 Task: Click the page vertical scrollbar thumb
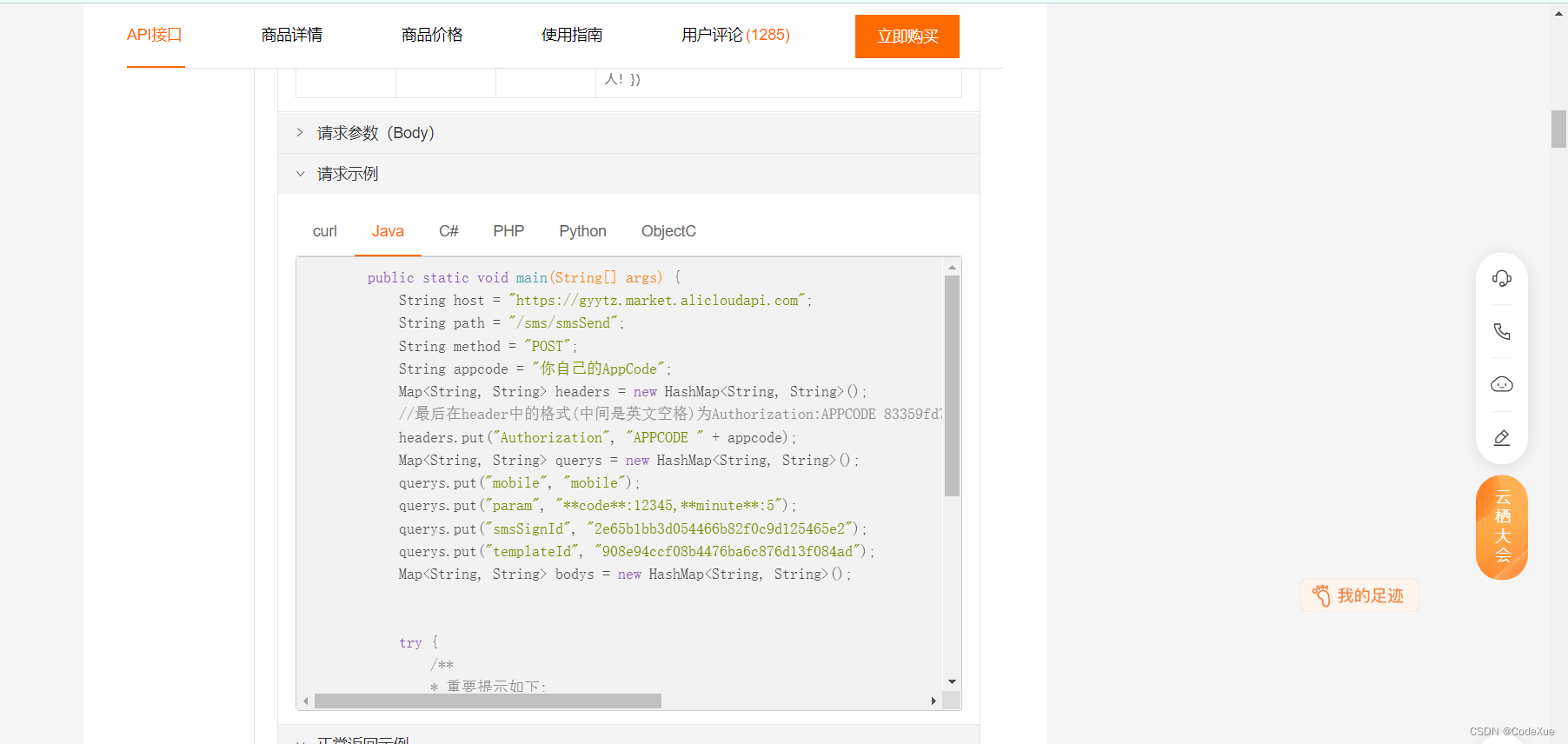pyautogui.click(x=1558, y=130)
